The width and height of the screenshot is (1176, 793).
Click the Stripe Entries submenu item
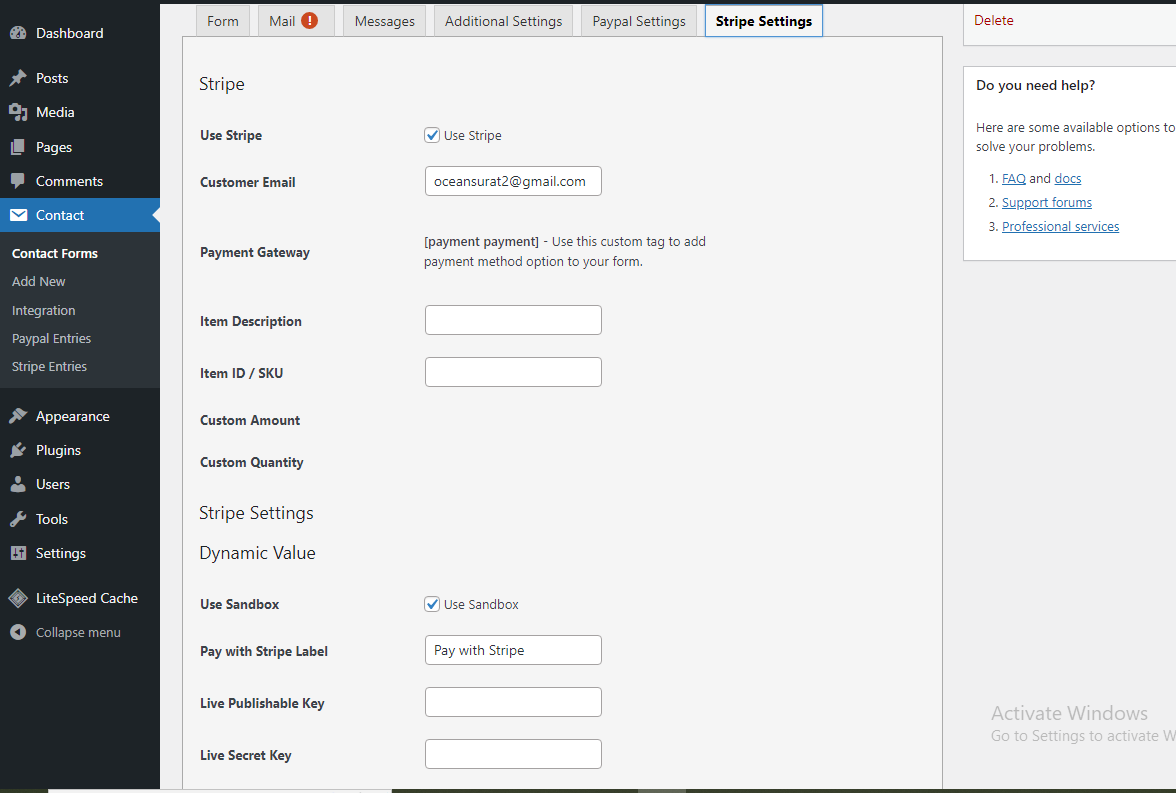[49, 366]
